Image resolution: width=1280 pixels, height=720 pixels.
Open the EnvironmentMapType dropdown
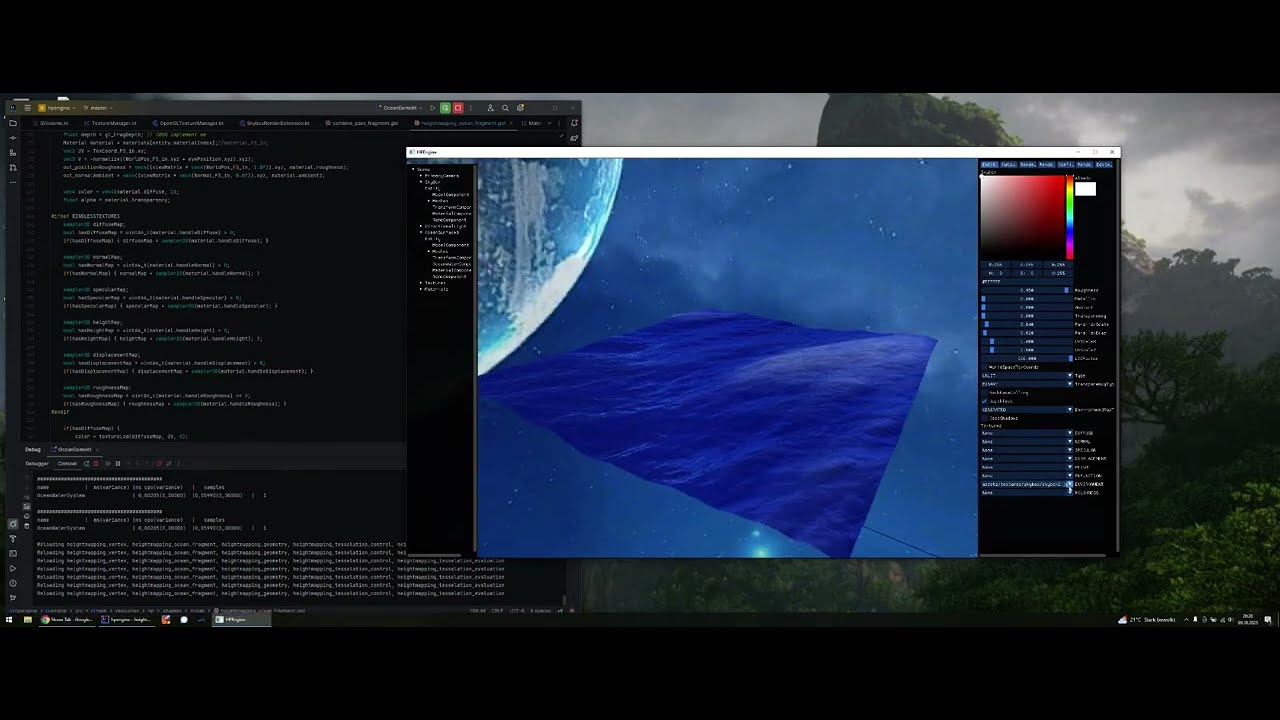[x=1026, y=410]
